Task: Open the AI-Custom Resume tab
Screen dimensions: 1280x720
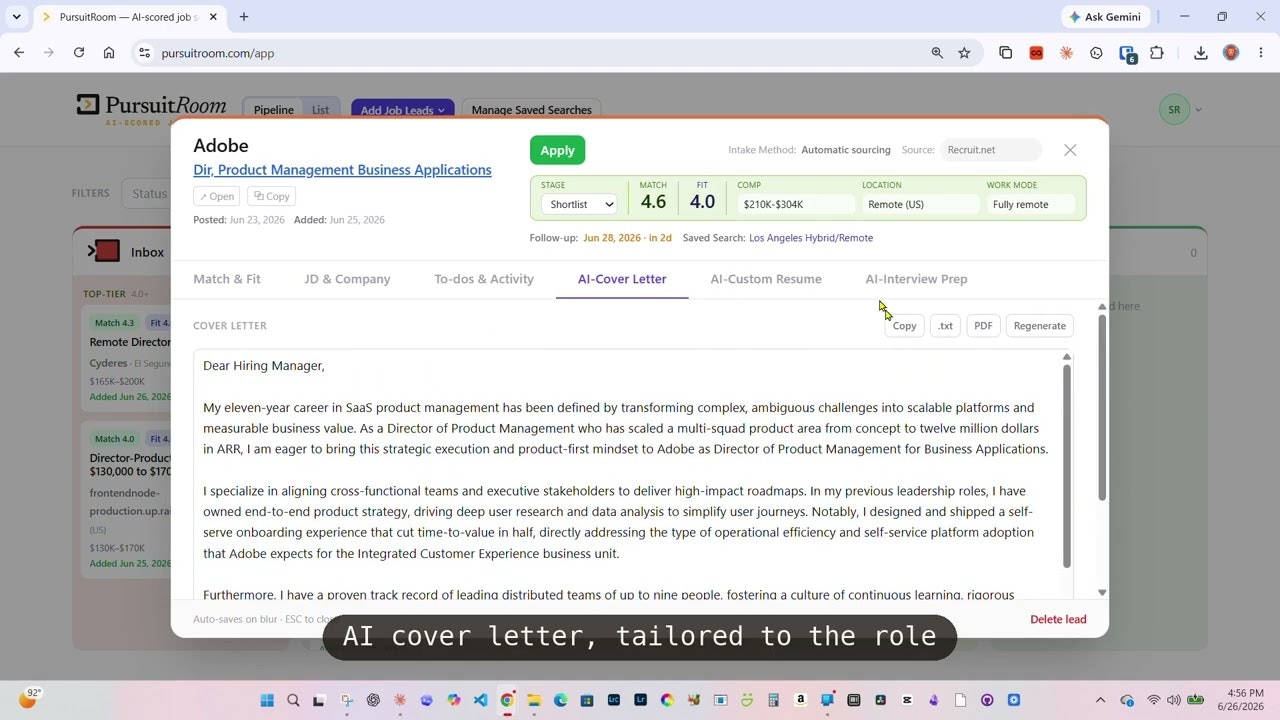Action: pyautogui.click(x=766, y=279)
